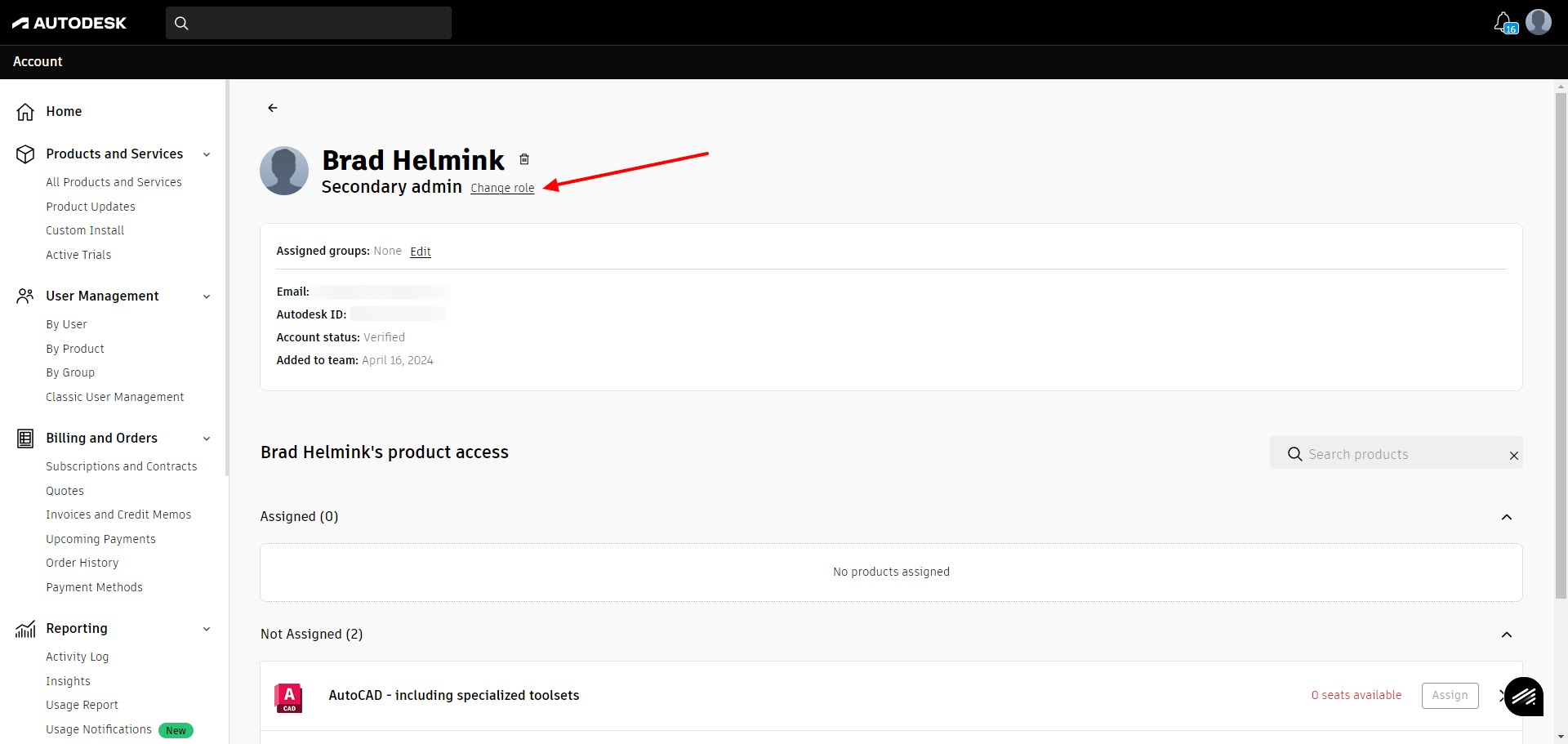Go back using the left arrow
Image resolution: width=1568 pixels, height=744 pixels.
pyautogui.click(x=273, y=108)
